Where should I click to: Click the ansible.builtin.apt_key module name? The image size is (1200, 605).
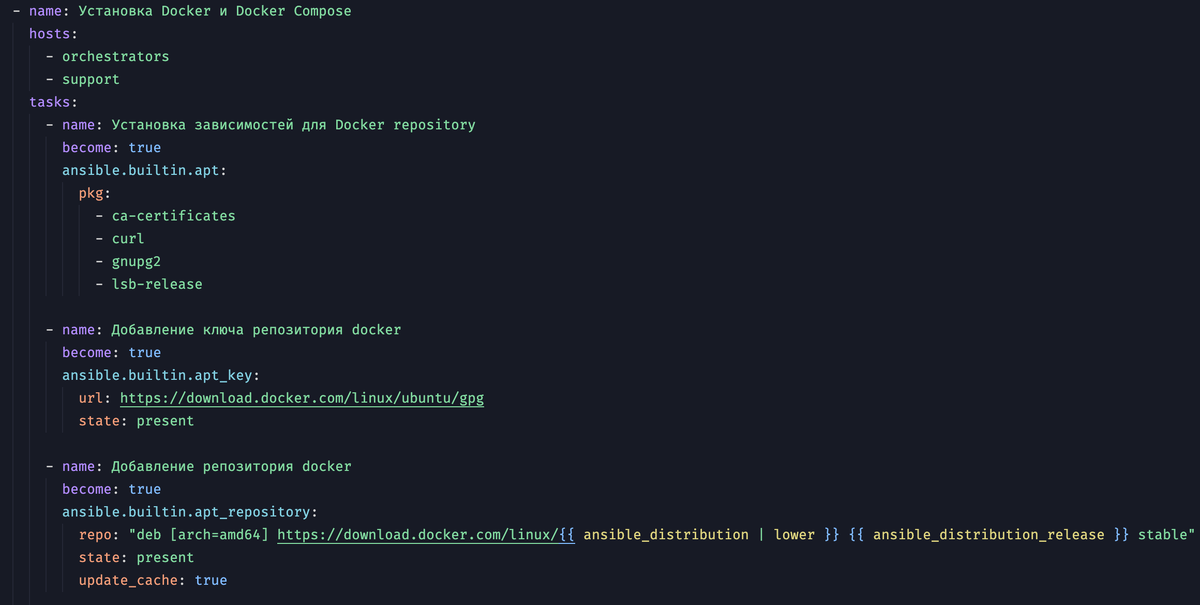[160, 375]
